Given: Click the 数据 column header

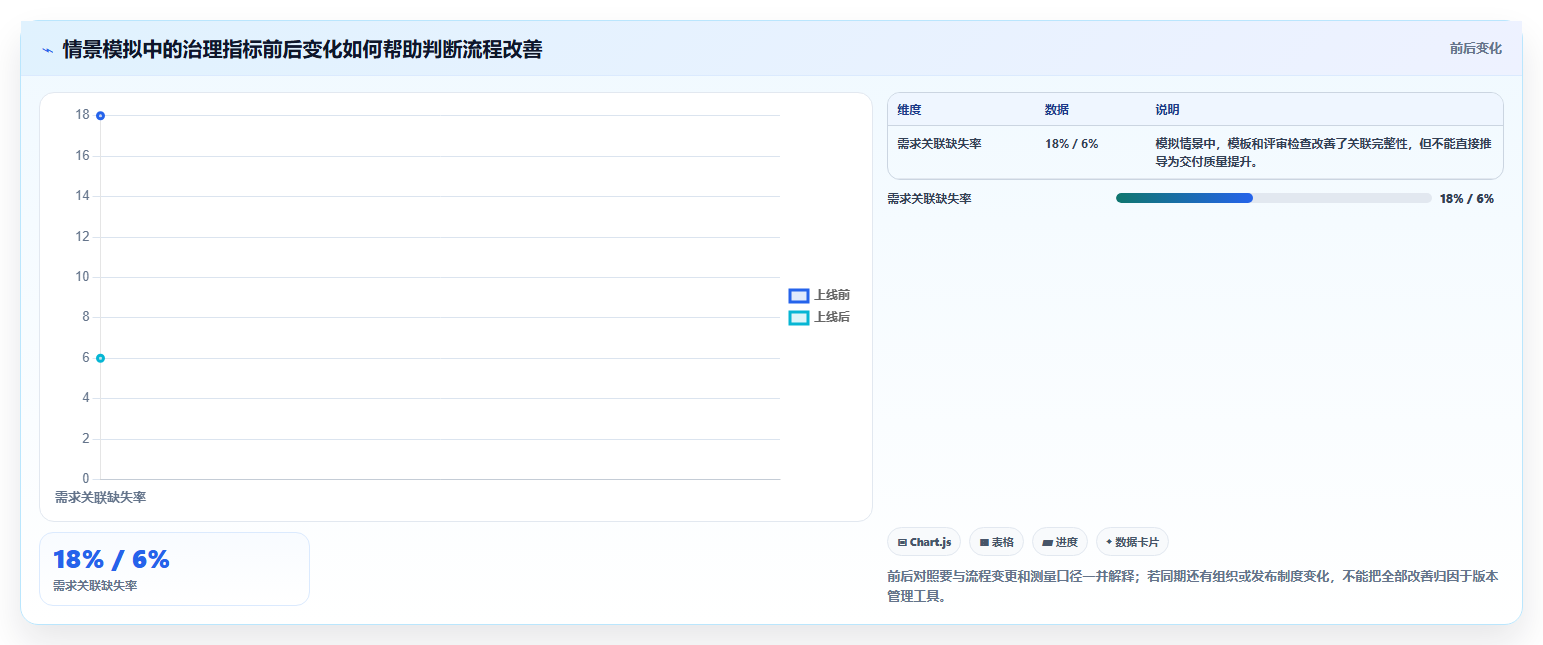Looking at the screenshot, I should click(x=1057, y=110).
